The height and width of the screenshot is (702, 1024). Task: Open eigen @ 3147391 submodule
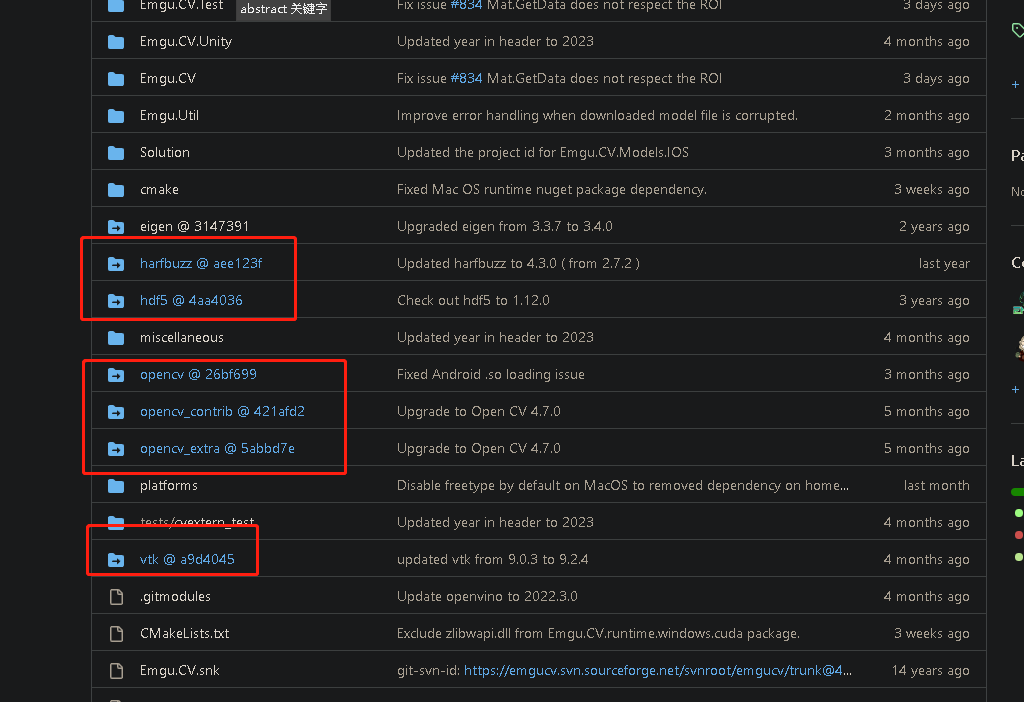click(194, 227)
